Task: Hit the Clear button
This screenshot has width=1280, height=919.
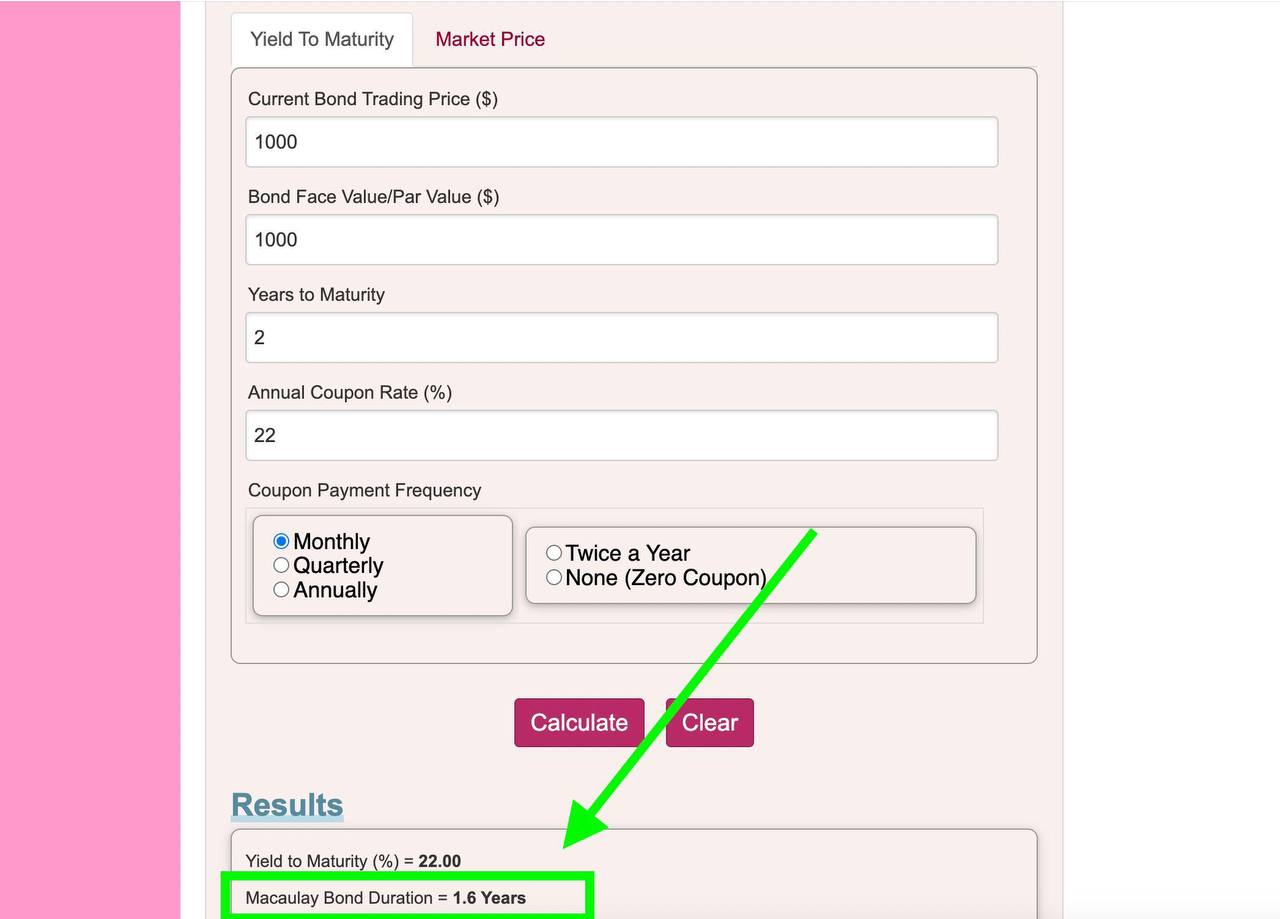Action: click(x=709, y=723)
